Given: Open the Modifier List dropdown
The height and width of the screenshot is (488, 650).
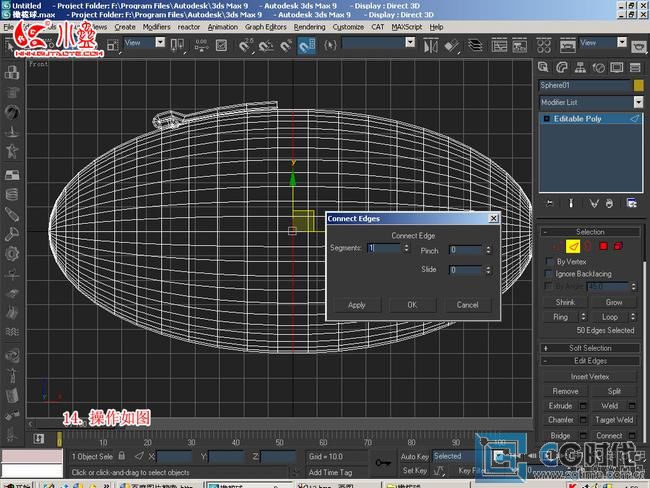Looking at the screenshot, I should [638, 102].
